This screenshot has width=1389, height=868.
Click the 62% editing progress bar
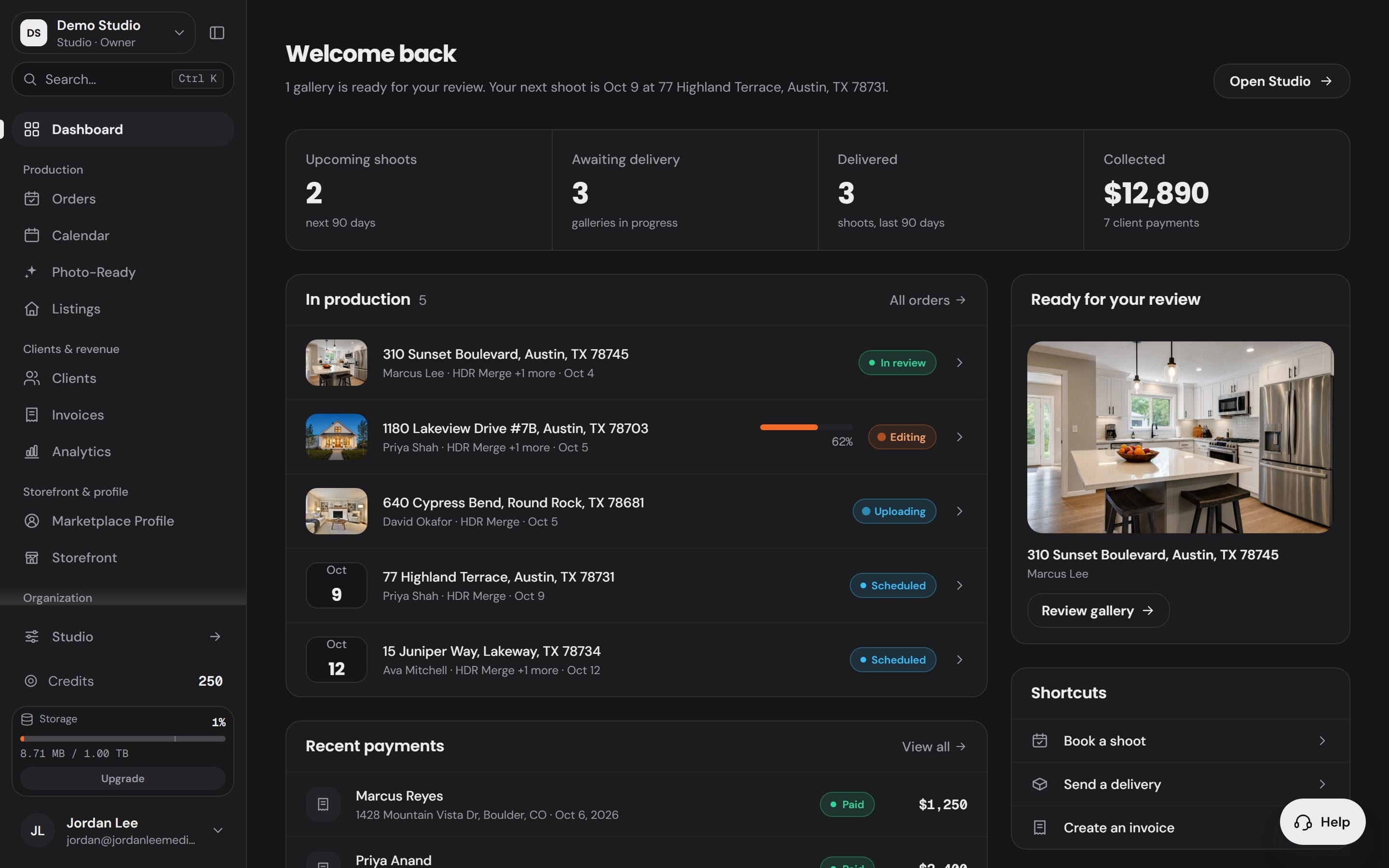pos(806,427)
